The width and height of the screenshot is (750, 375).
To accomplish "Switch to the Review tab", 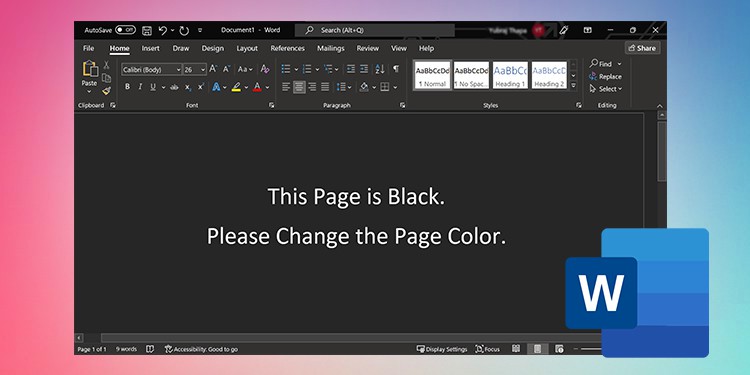I will (x=368, y=48).
